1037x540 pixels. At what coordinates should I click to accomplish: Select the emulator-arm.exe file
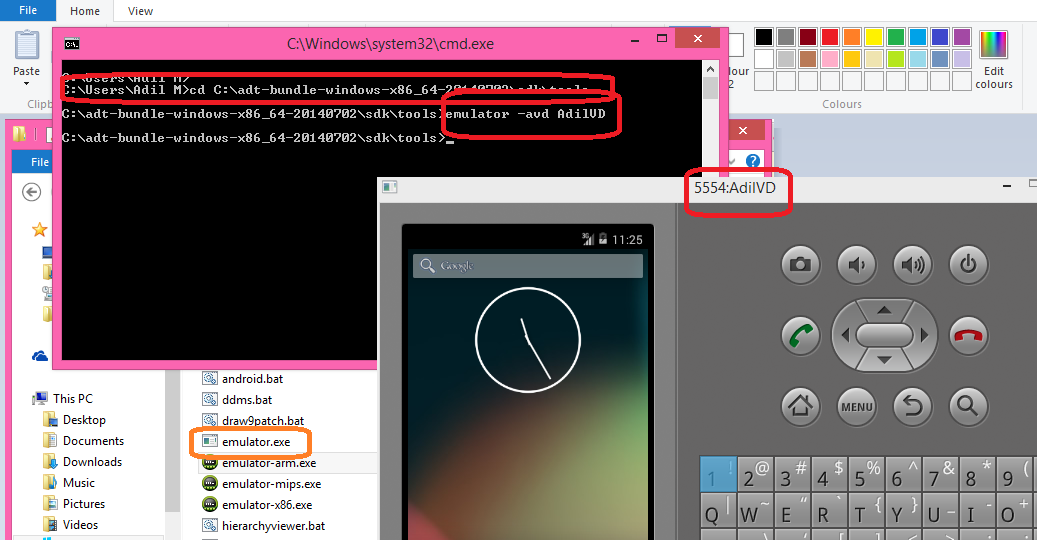coord(269,463)
